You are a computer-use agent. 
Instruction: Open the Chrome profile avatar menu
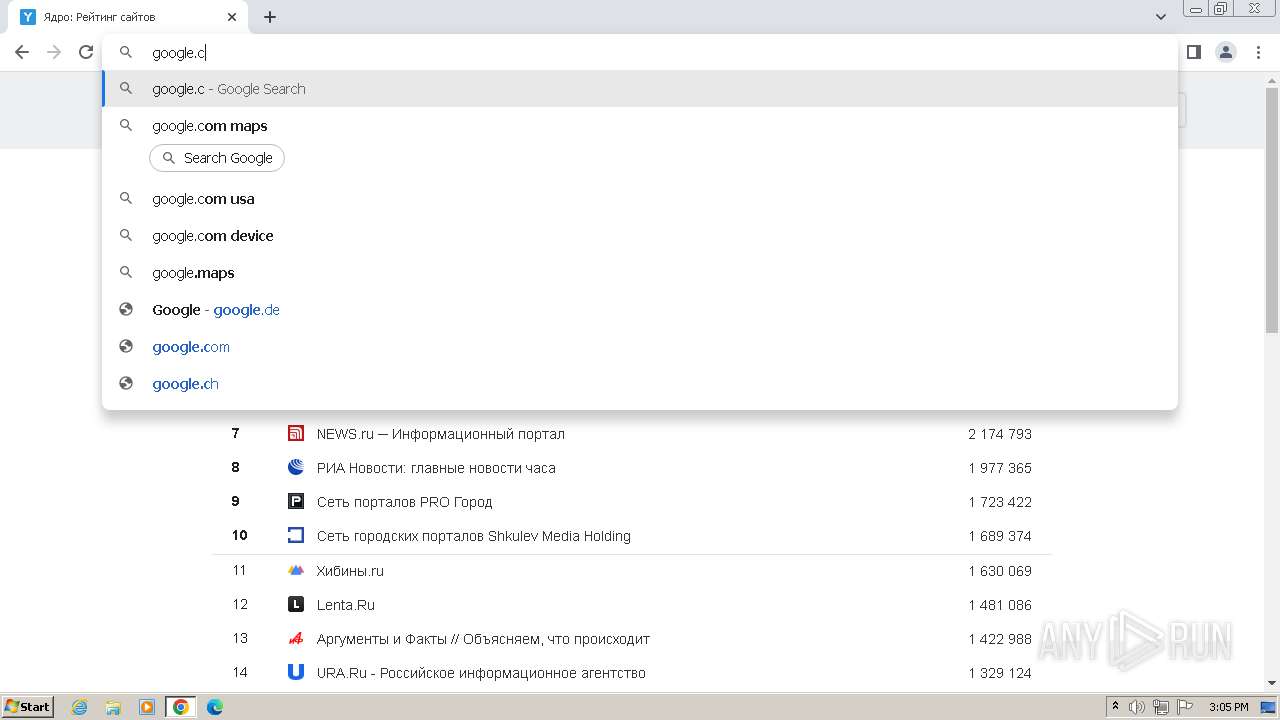coord(1226,52)
